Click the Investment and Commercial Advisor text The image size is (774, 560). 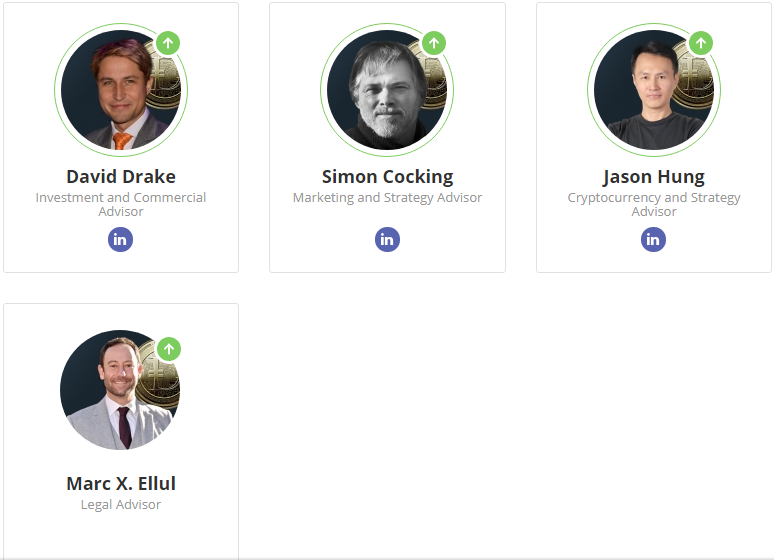[x=121, y=204]
